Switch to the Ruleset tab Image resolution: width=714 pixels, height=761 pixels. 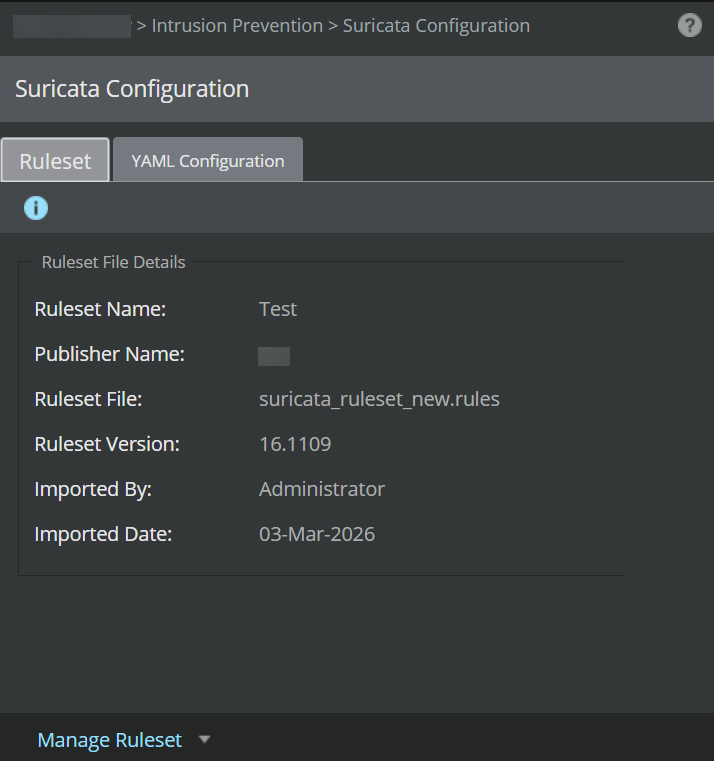(x=55, y=160)
